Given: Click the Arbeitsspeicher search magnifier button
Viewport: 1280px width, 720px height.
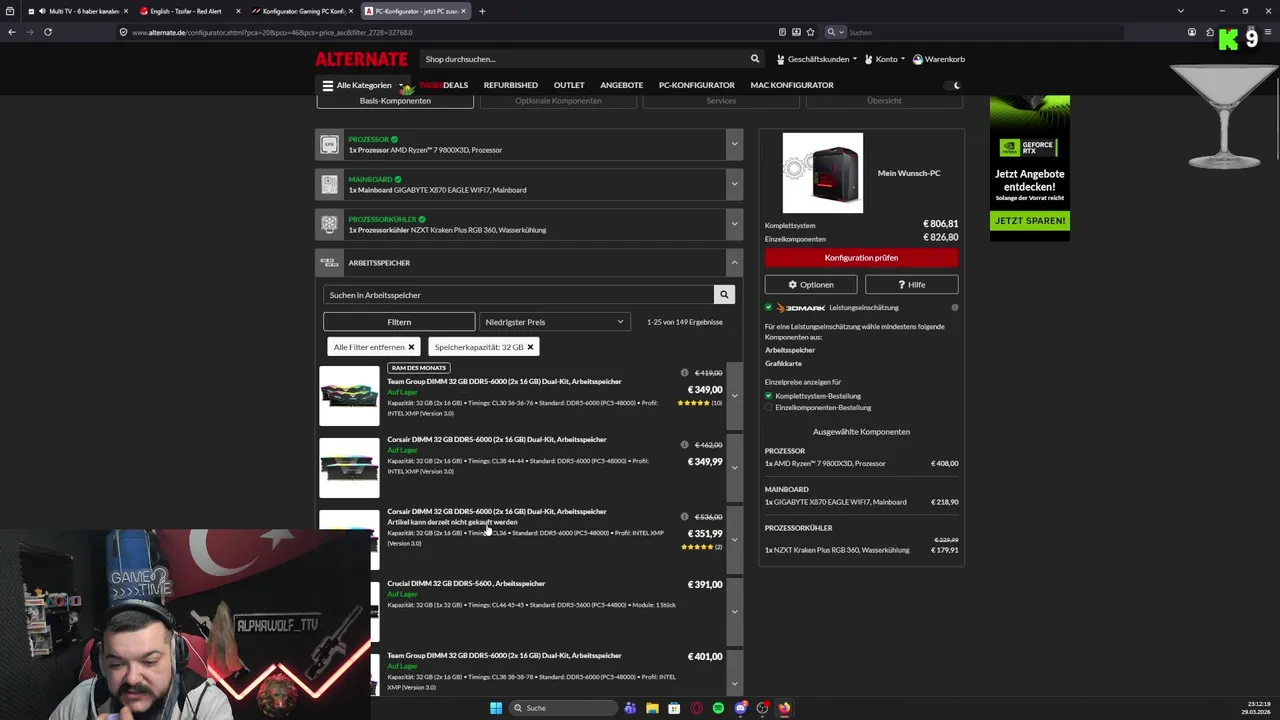Looking at the screenshot, I should point(724,295).
